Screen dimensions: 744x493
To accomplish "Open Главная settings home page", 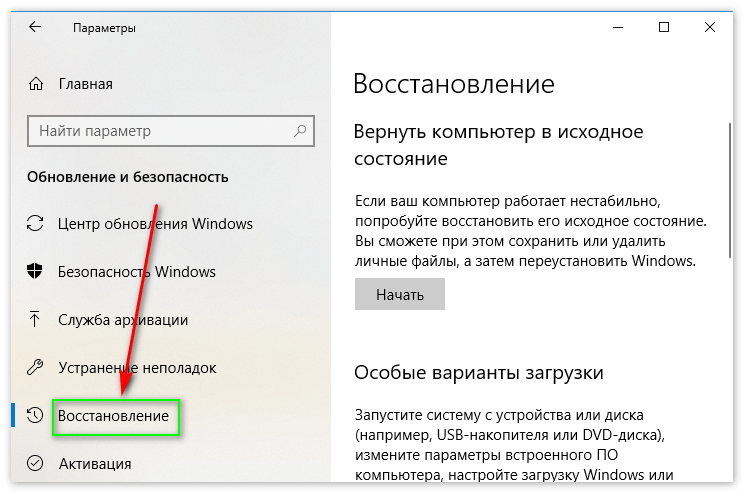I will point(86,84).
